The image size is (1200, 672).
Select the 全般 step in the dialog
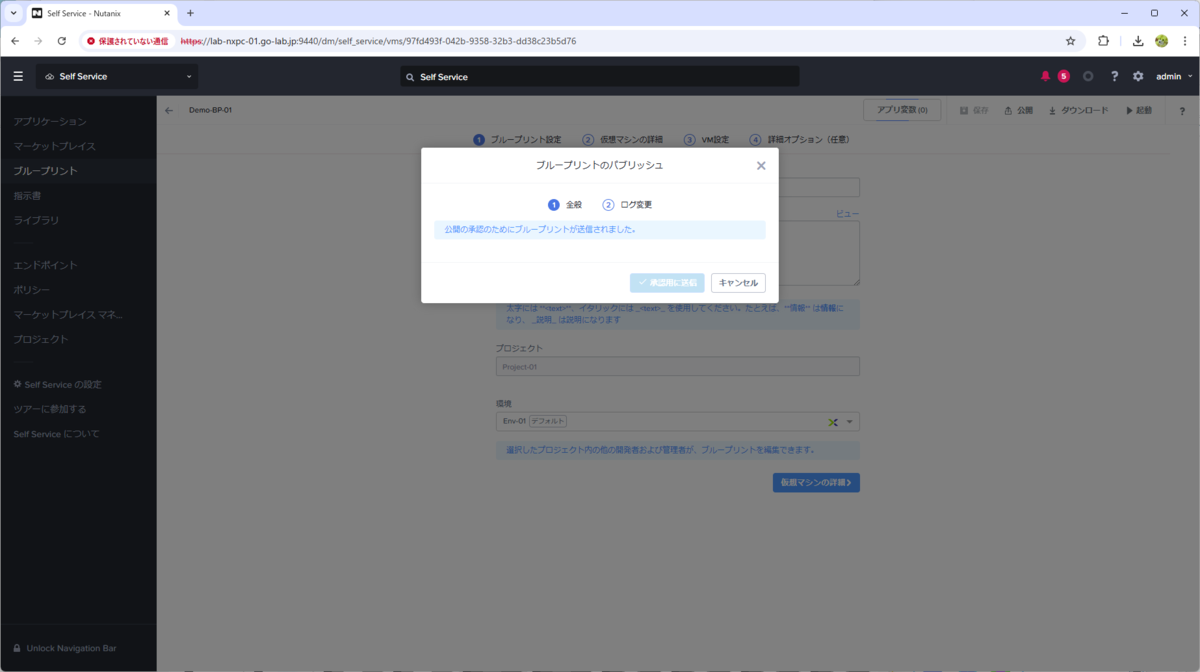(565, 205)
